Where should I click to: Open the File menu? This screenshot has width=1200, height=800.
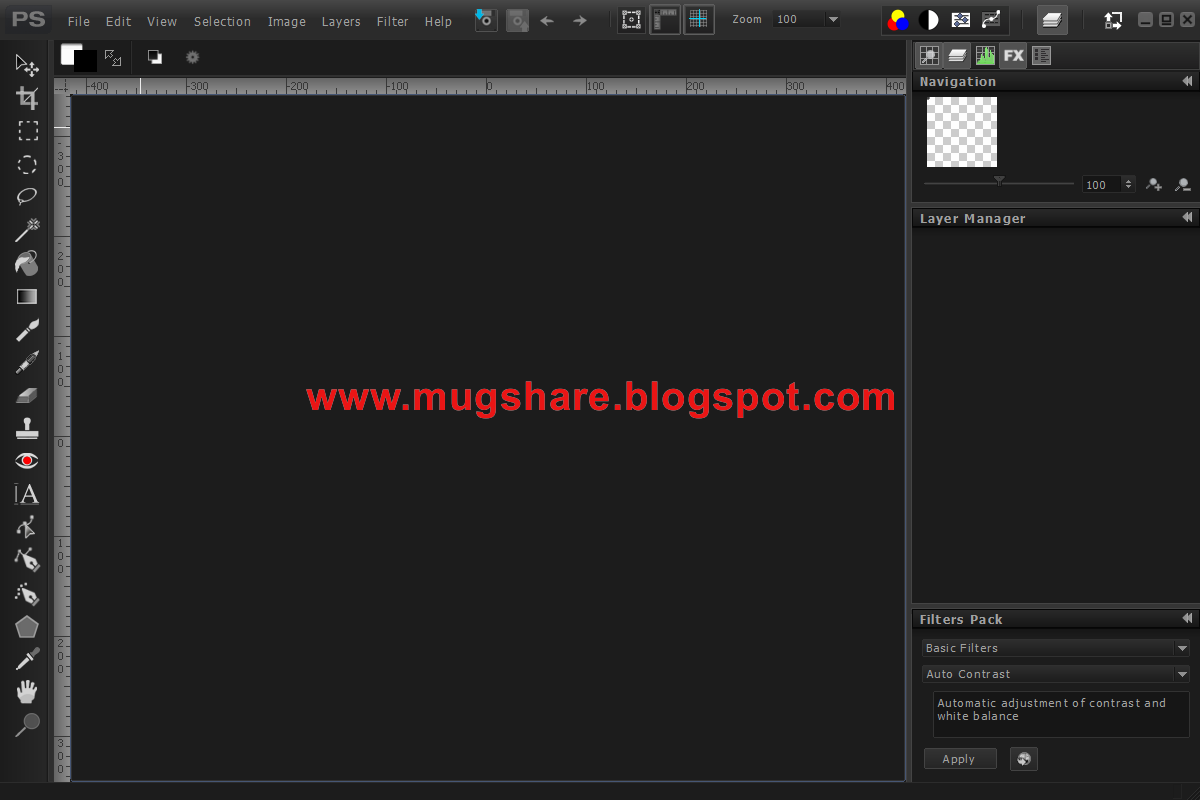click(x=78, y=21)
